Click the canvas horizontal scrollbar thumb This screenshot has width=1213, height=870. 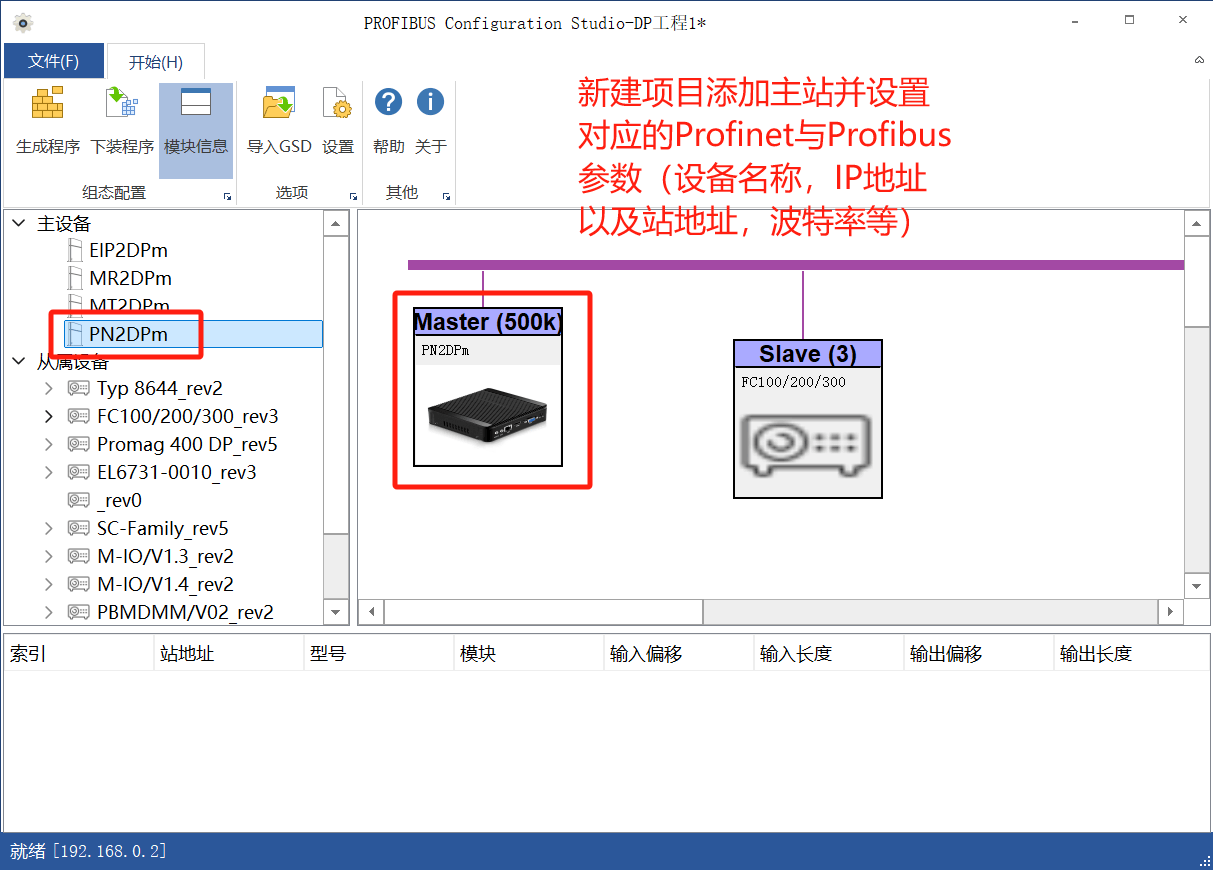point(543,611)
